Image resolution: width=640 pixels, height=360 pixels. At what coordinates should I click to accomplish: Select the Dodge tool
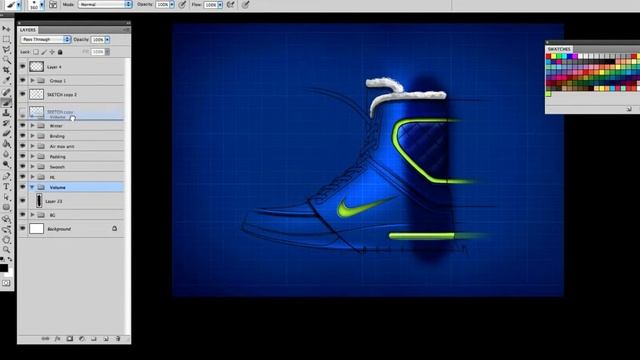[x=6, y=164]
